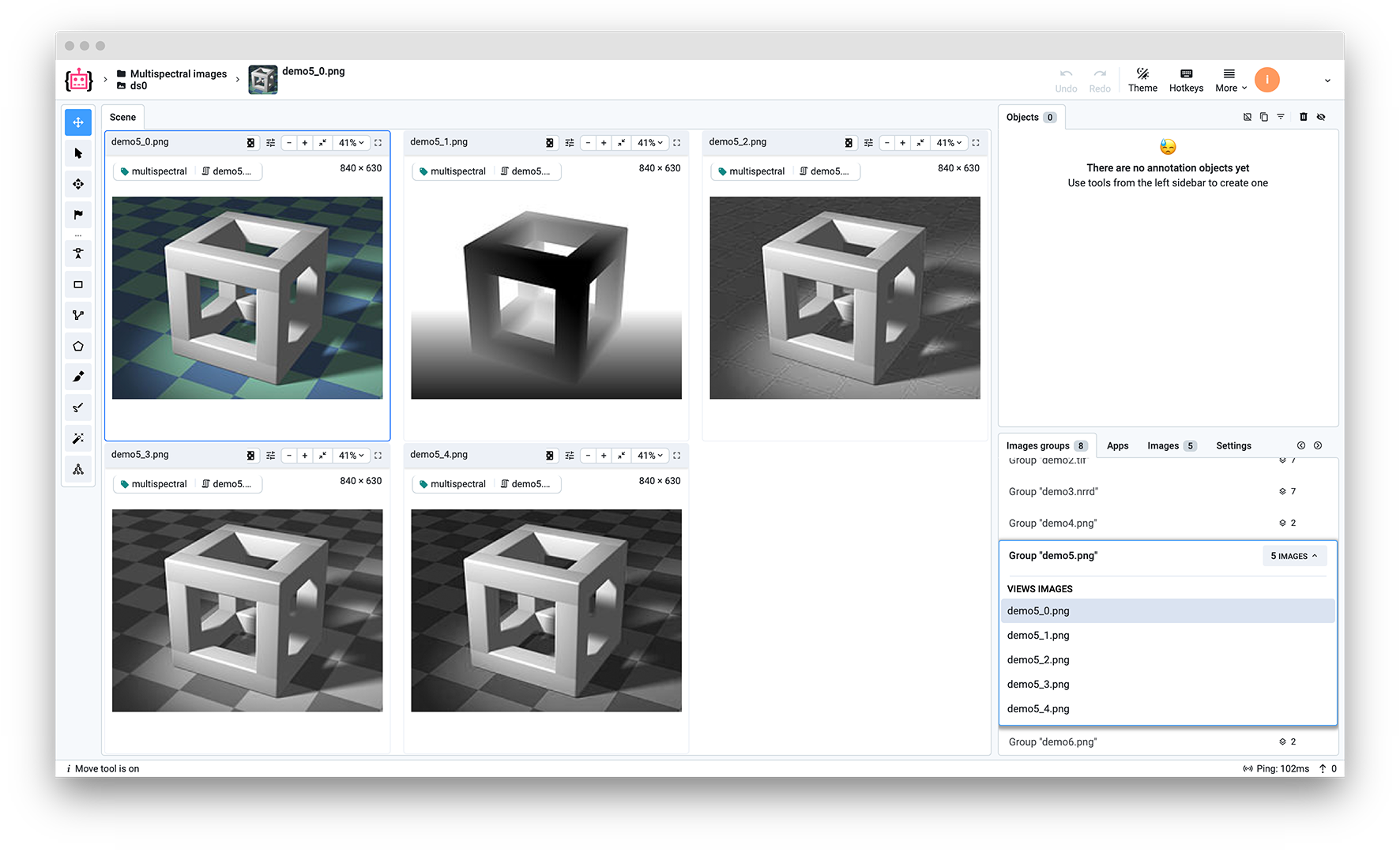
Task: Click the copy objects icon
Action: pos(1264,117)
